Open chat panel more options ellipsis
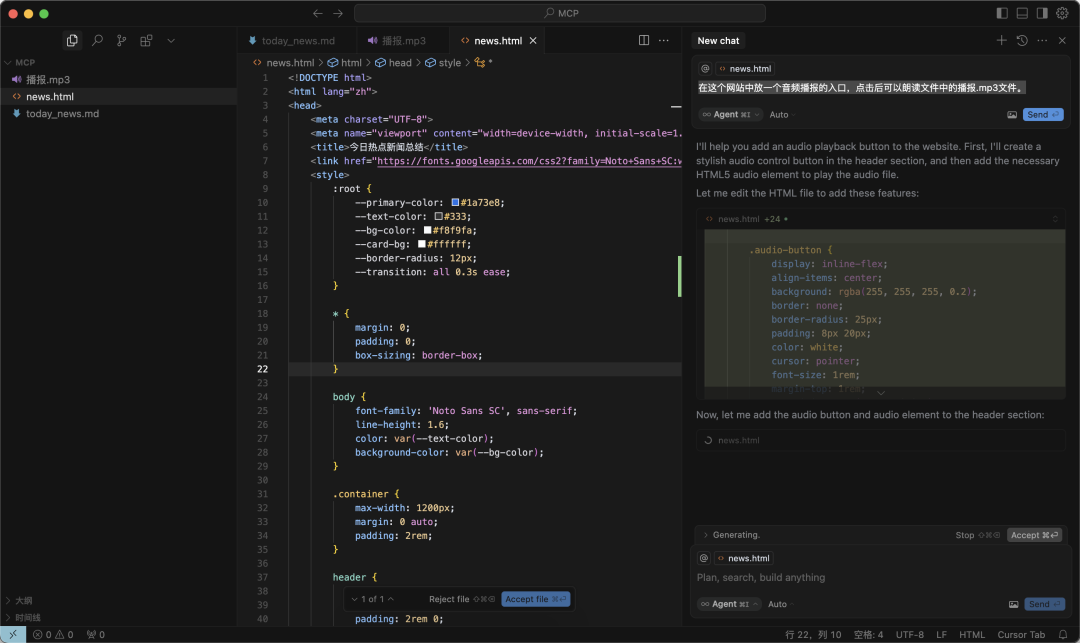 tap(1042, 41)
